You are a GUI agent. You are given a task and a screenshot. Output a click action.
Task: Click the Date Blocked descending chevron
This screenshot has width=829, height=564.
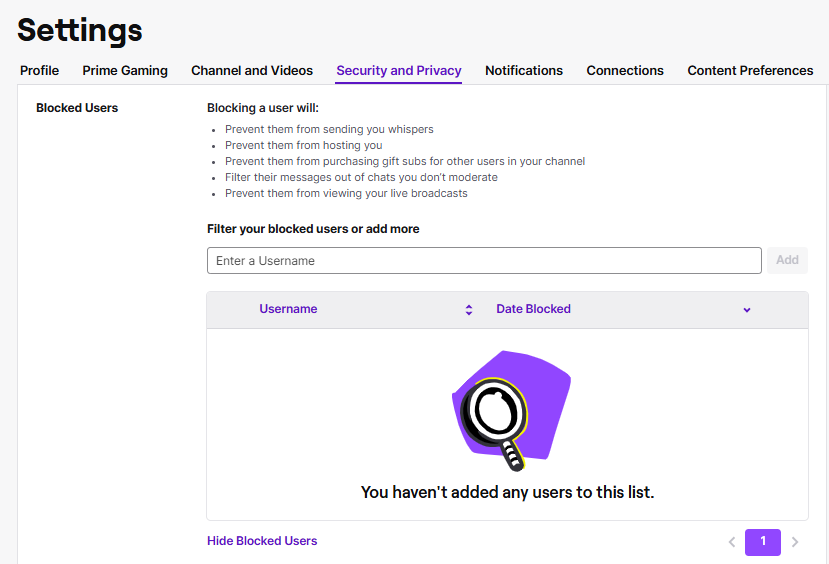pyautogui.click(x=747, y=310)
